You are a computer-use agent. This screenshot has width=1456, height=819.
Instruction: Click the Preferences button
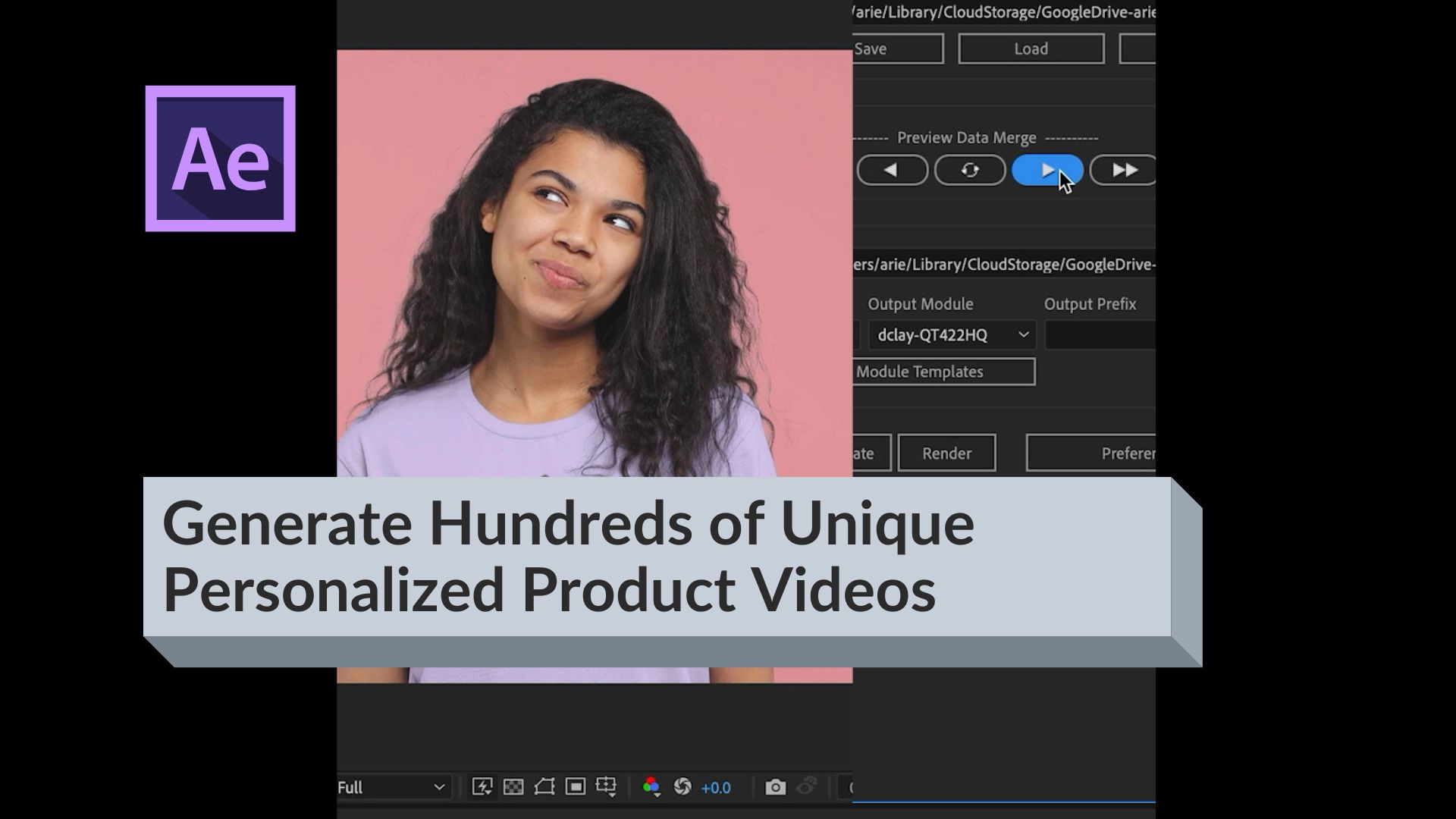click(x=1091, y=453)
